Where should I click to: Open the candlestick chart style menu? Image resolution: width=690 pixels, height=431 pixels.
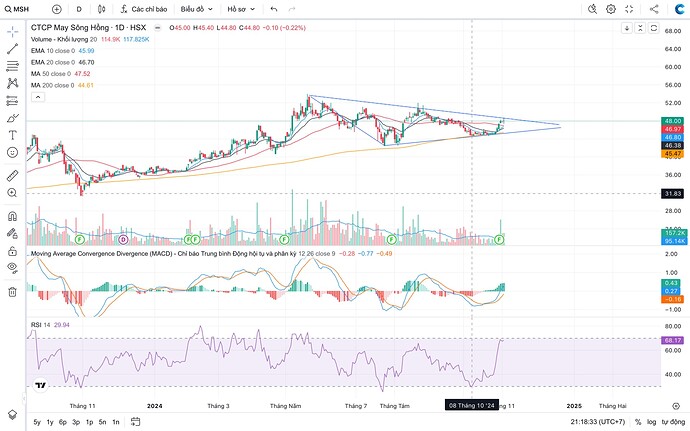tap(102, 9)
